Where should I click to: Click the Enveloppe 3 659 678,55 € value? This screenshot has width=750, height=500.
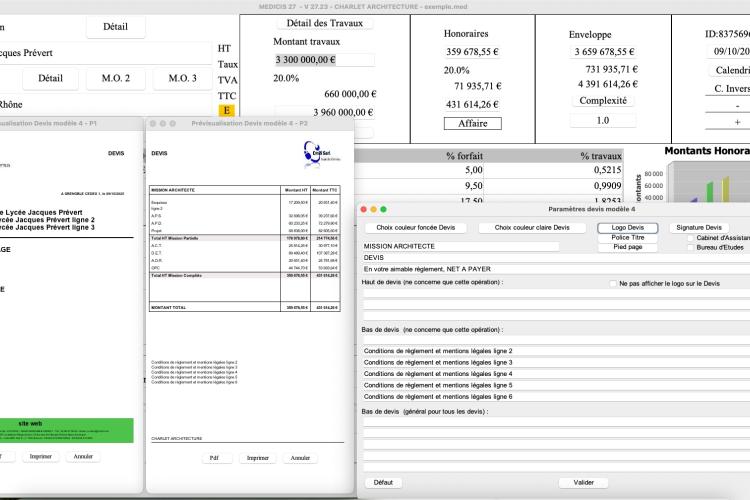[x=604, y=52]
